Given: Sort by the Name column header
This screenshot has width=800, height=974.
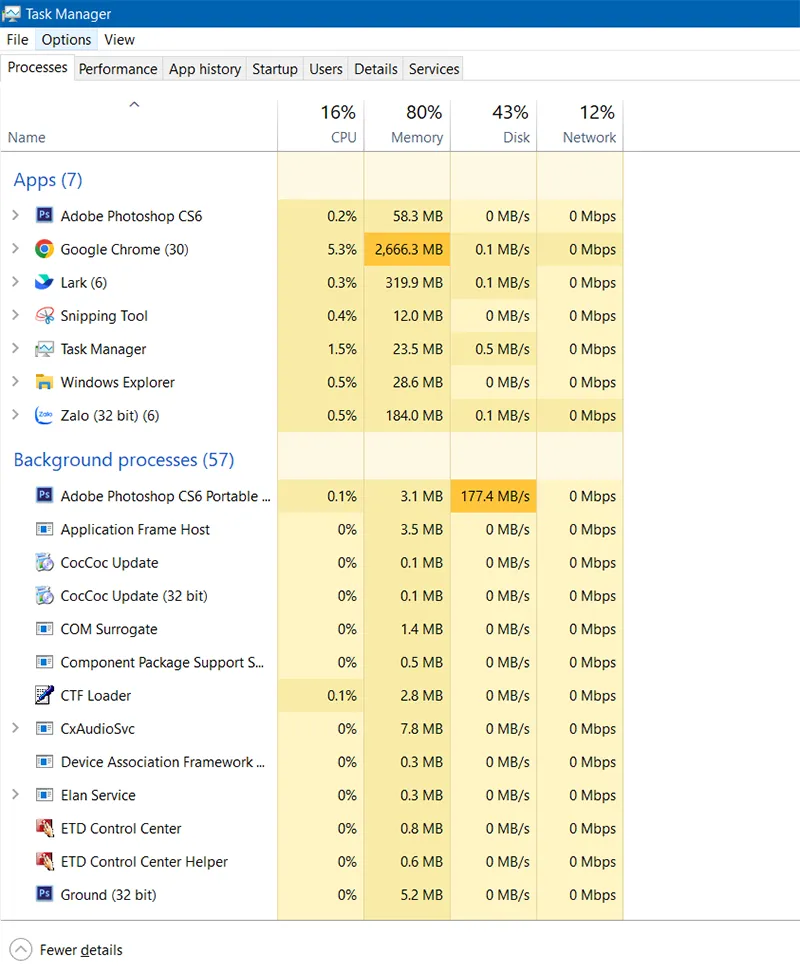Looking at the screenshot, I should (139, 125).
